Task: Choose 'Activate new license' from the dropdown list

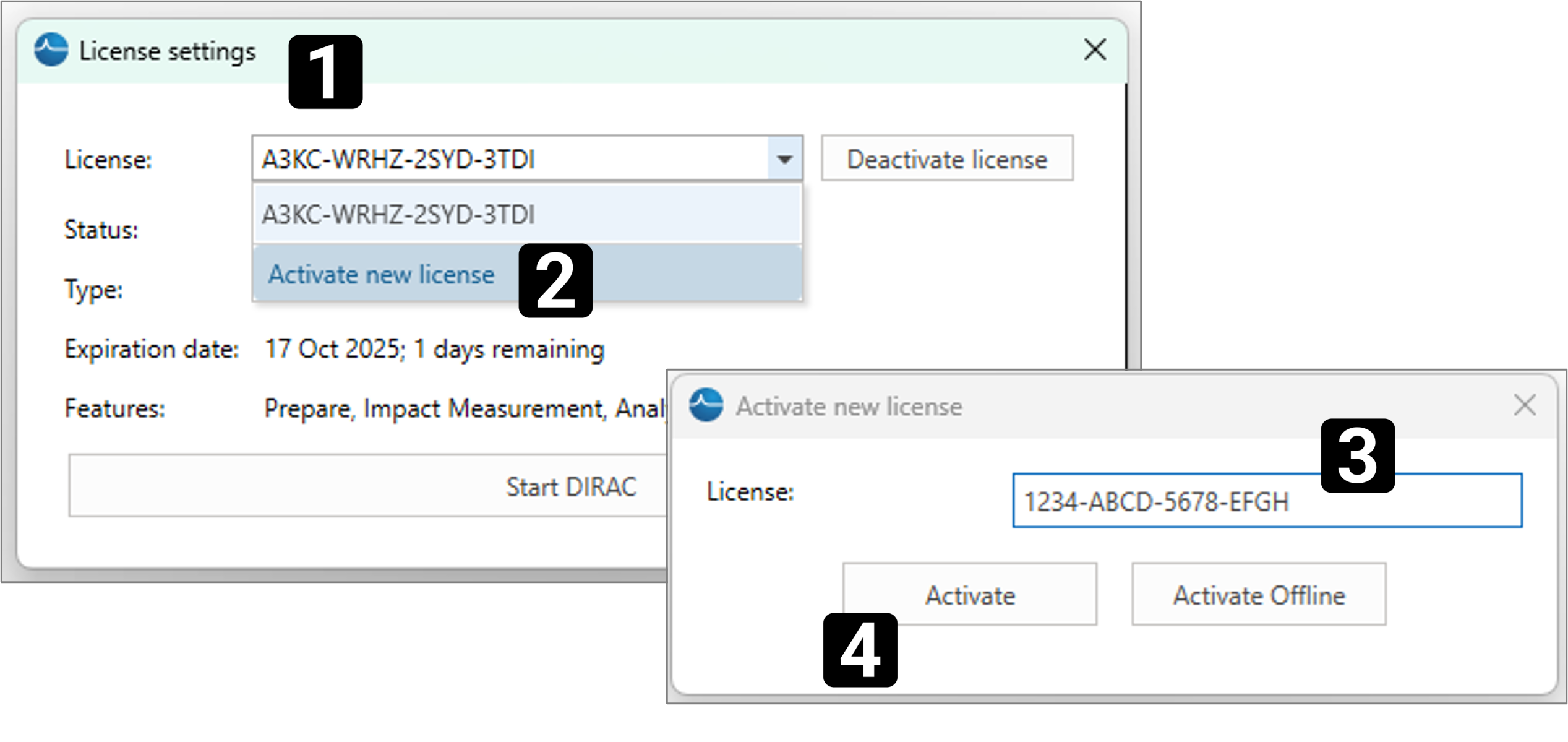Action: 381,274
